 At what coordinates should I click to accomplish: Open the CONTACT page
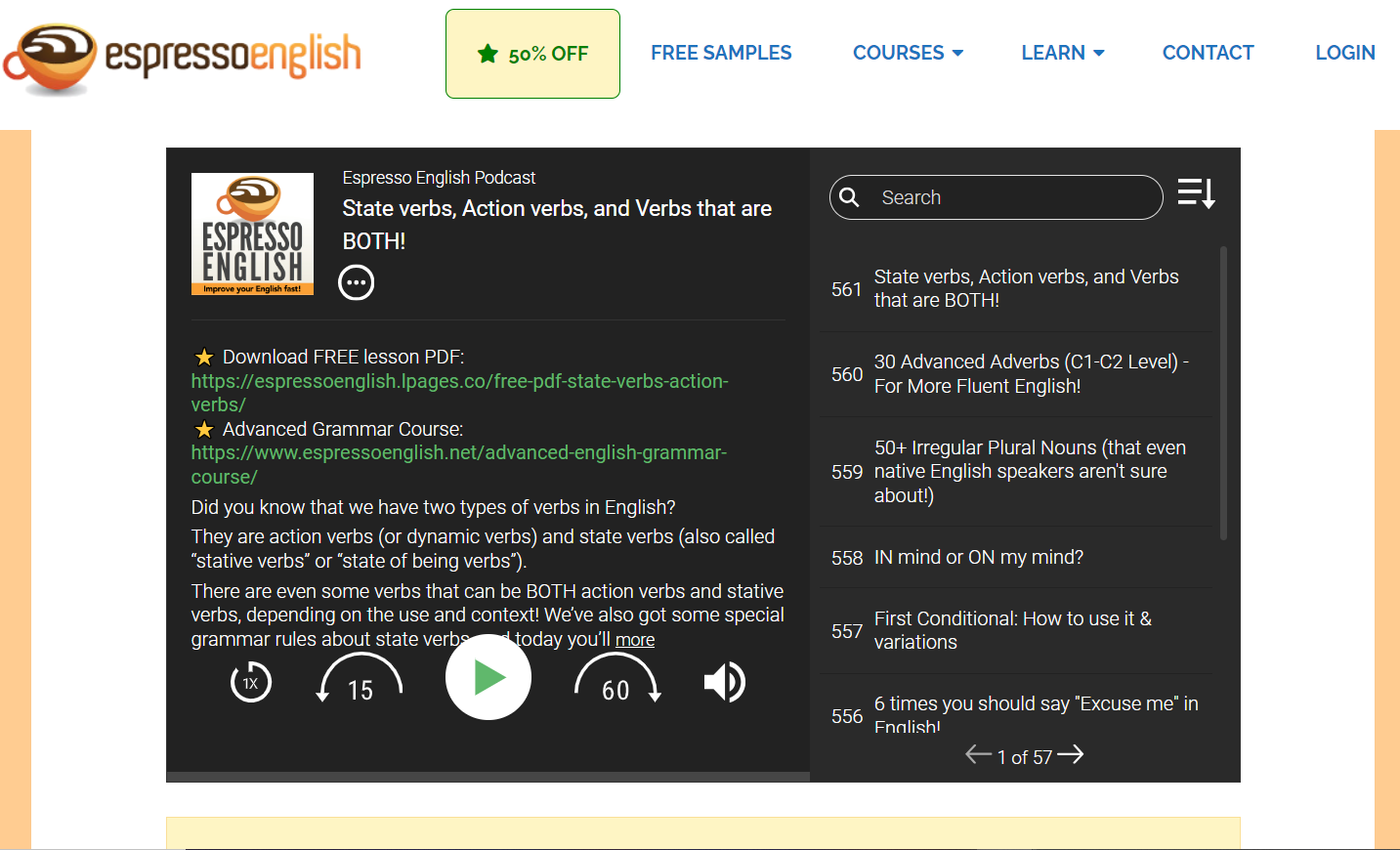tap(1208, 53)
